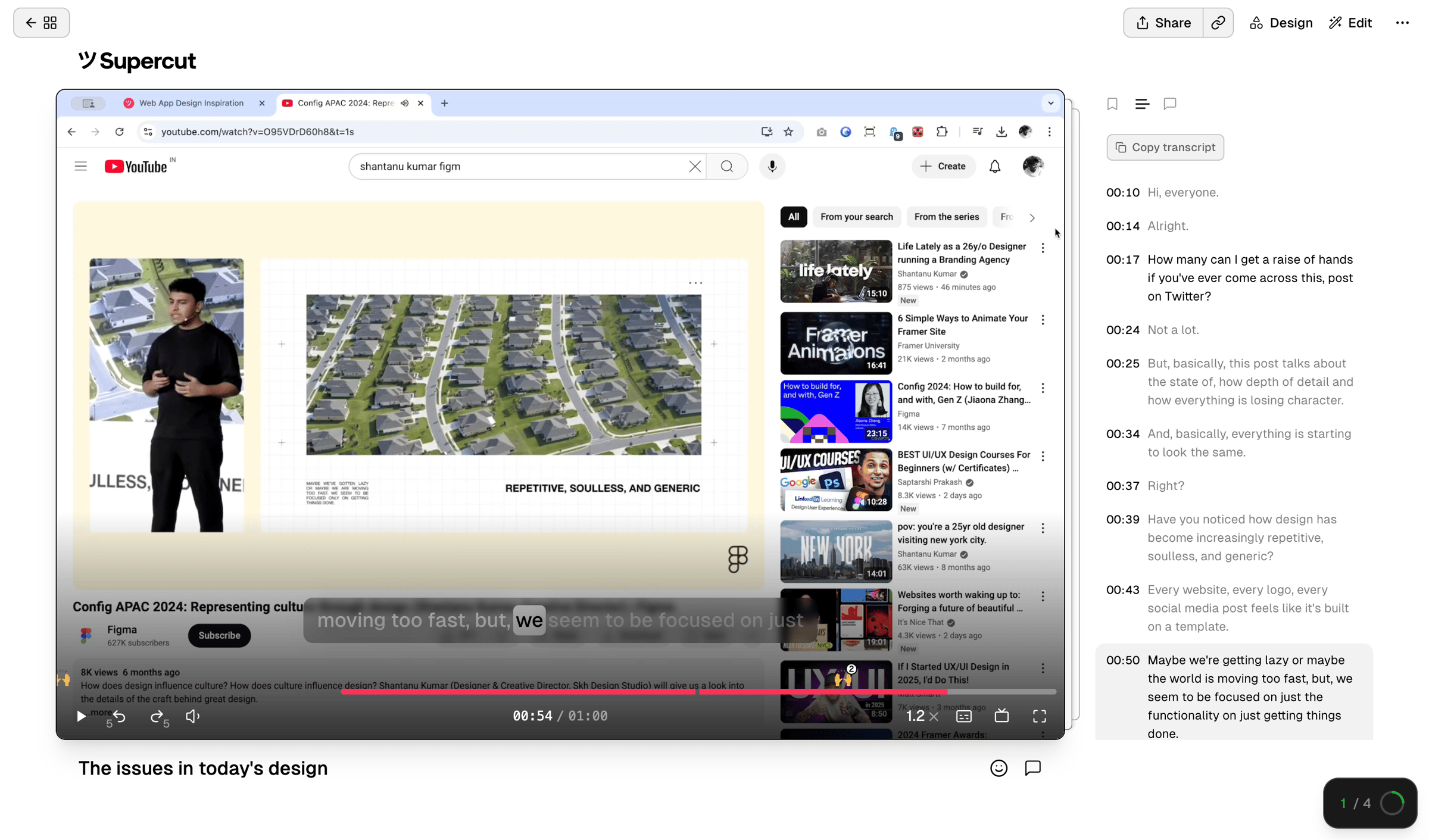The image size is (1429, 840).
Task: Play the video
Action: point(82,716)
